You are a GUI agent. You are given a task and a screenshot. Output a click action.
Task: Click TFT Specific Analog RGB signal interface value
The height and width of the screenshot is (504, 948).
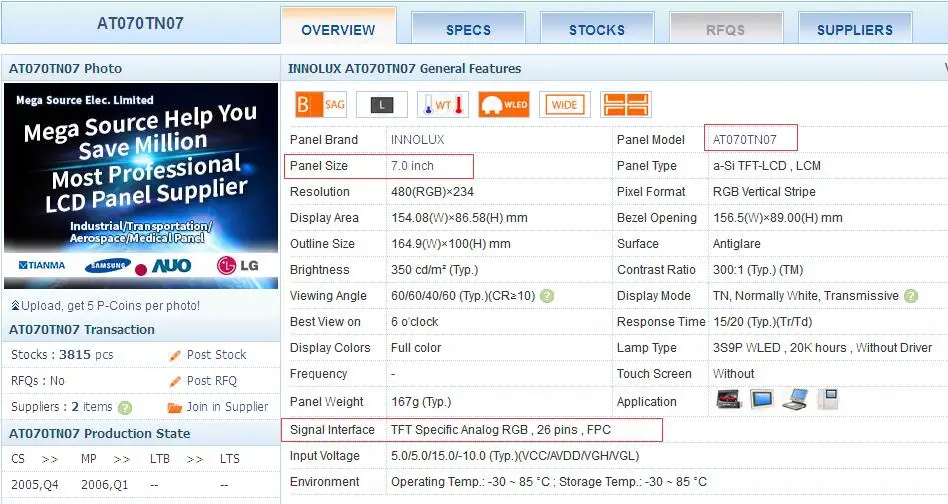(501, 430)
